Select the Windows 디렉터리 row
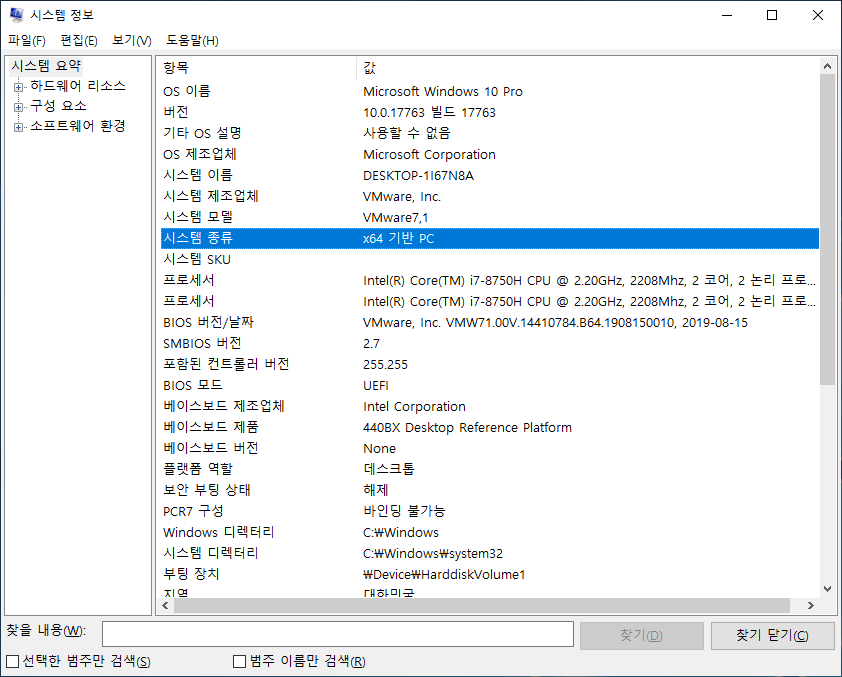 point(490,533)
